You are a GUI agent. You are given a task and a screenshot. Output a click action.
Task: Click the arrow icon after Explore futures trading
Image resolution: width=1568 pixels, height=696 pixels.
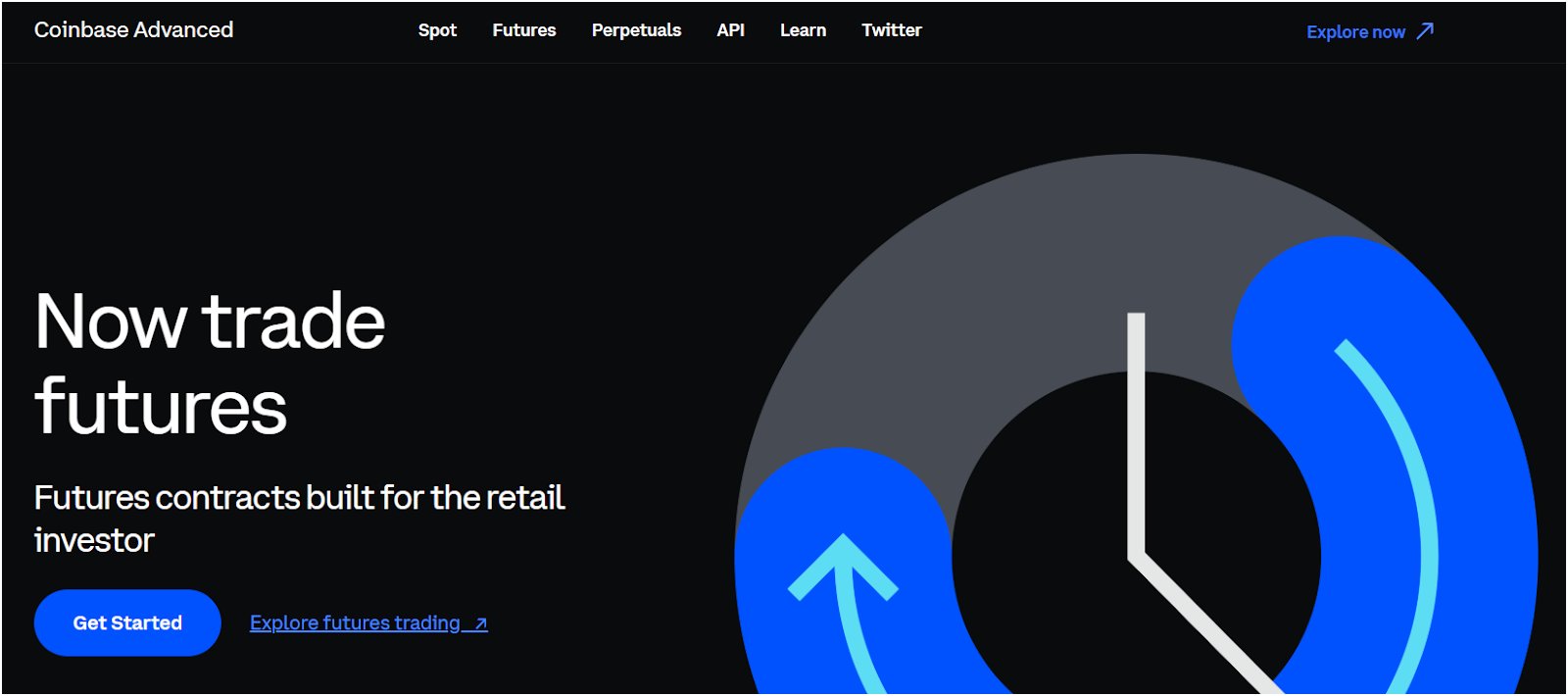pyautogui.click(x=480, y=623)
